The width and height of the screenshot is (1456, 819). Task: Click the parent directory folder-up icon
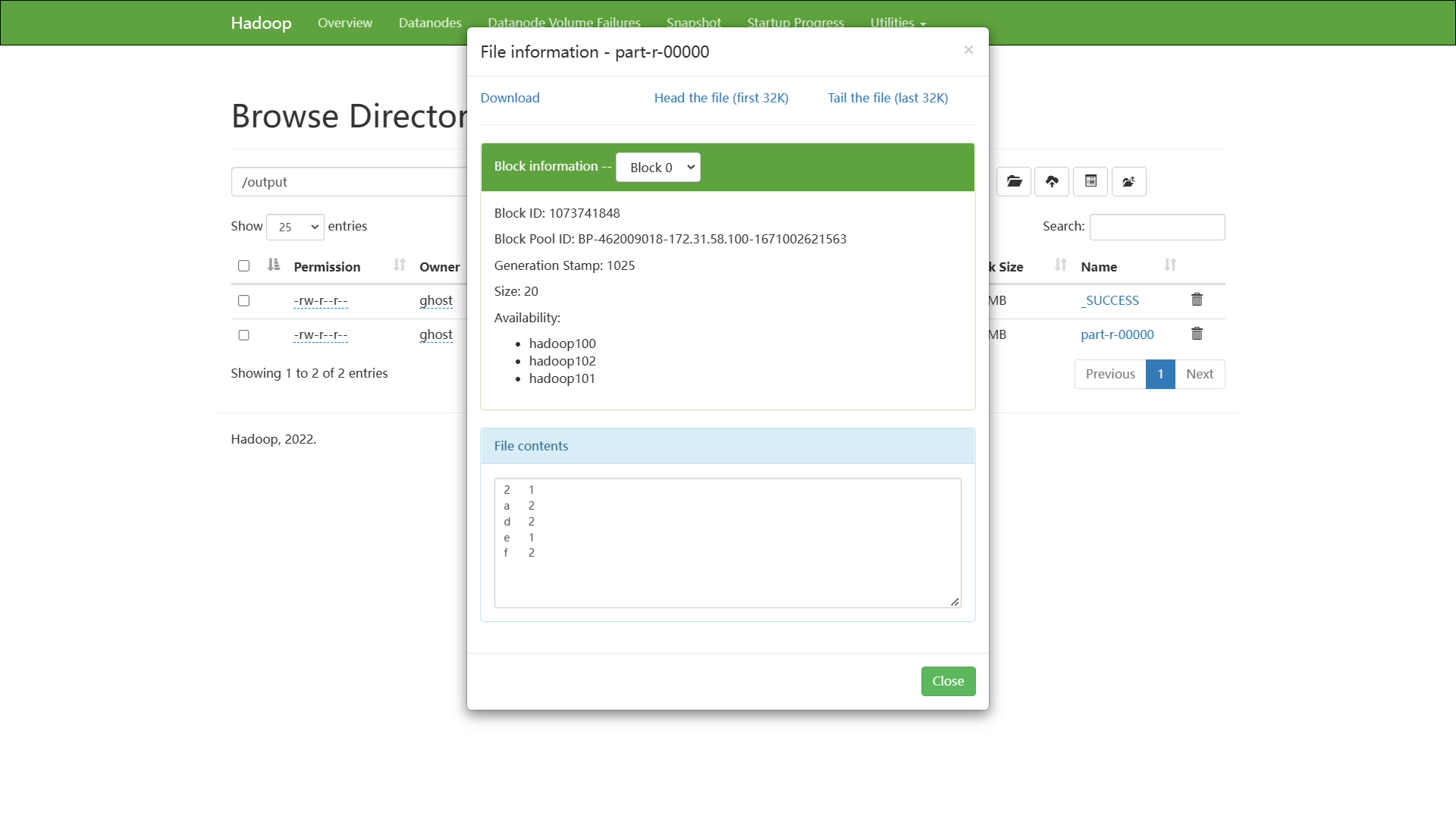pos(1128,182)
